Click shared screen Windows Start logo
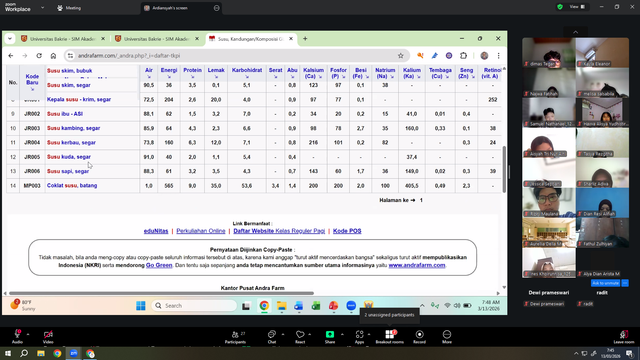Viewport: 640px width, 360px height. [141, 306]
